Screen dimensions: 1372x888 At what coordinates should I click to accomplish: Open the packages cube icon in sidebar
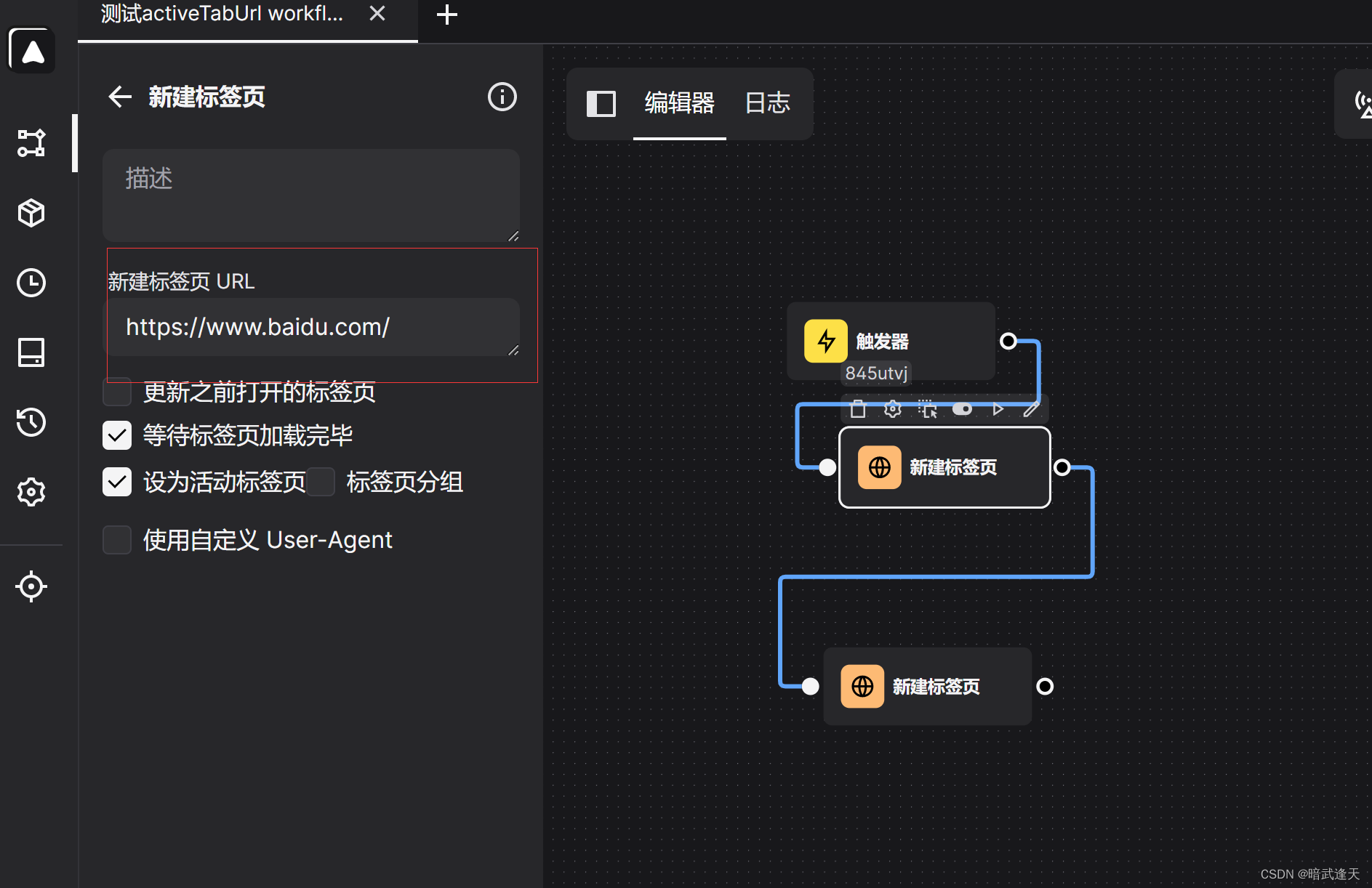click(x=31, y=213)
